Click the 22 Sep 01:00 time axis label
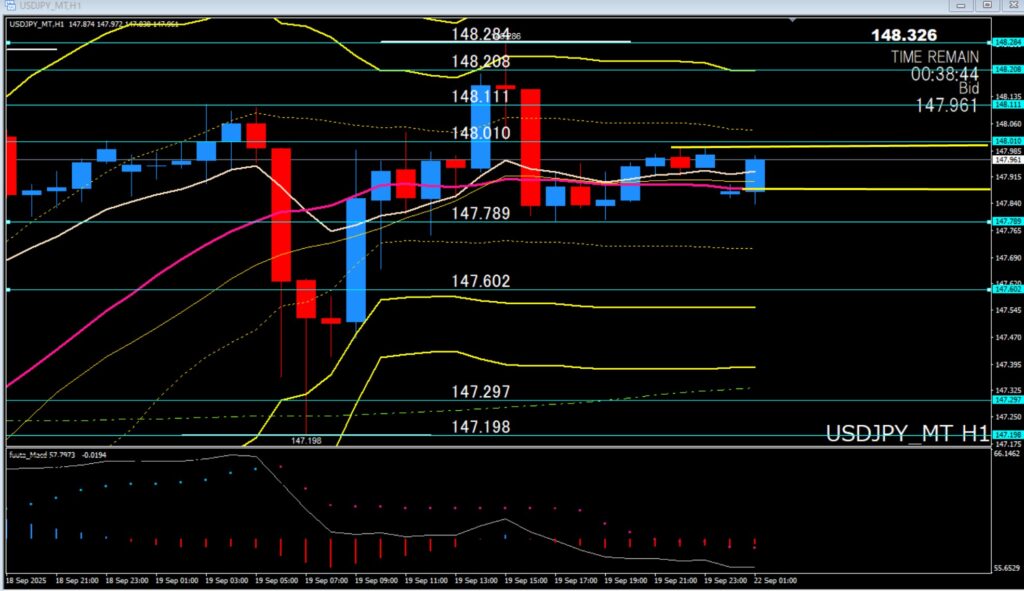This screenshot has height=591, width=1024. [774, 580]
